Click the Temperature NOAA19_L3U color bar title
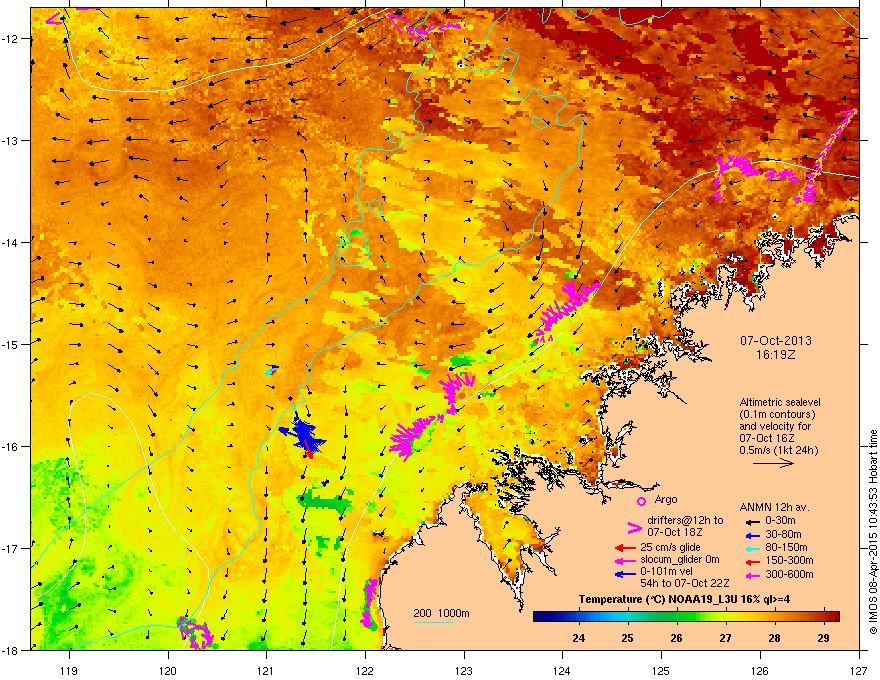This screenshot has width=880, height=680. tap(684, 599)
